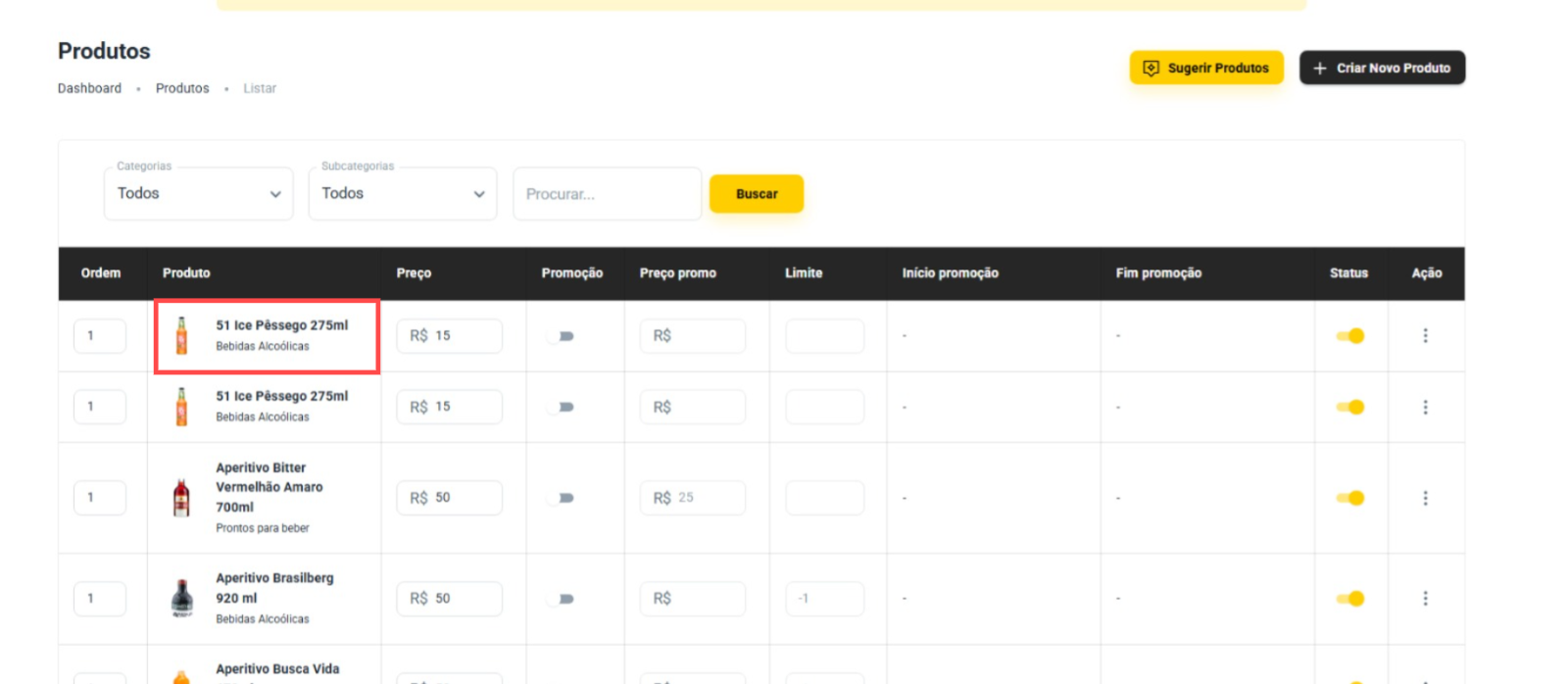This screenshot has height=684, width=1568.
Task: Click the Preço promo column header
Action: [x=678, y=273]
